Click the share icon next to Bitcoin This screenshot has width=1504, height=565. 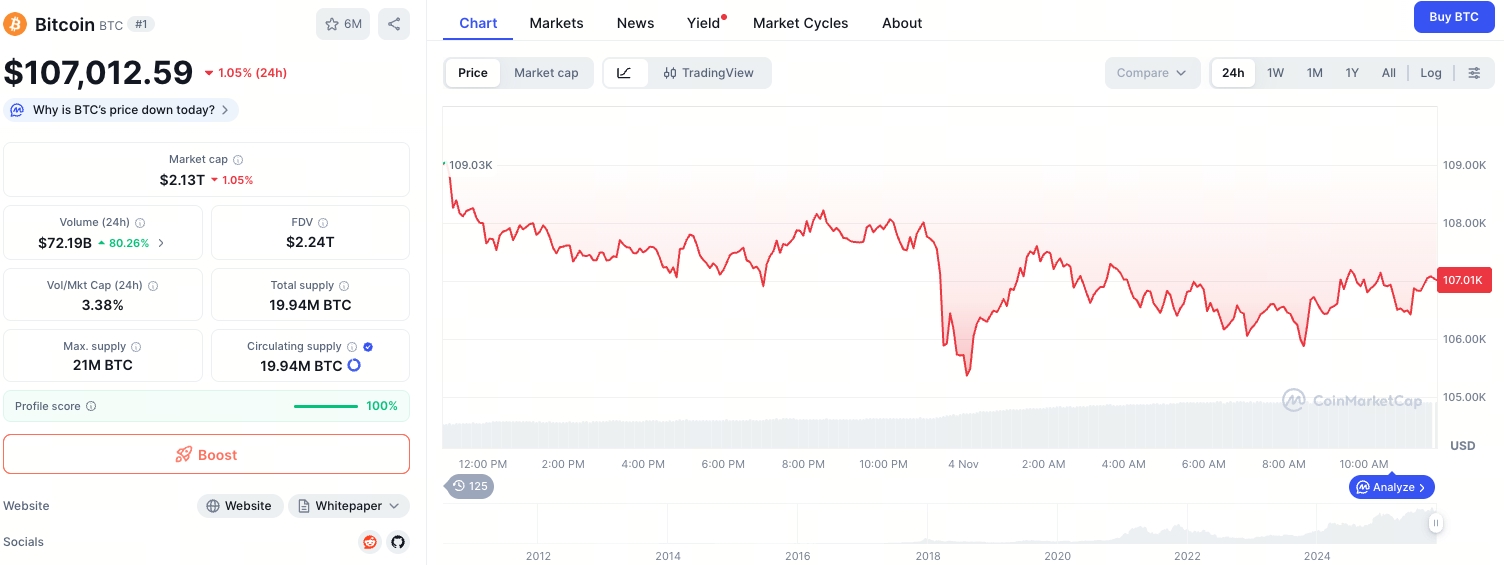pyautogui.click(x=394, y=24)
